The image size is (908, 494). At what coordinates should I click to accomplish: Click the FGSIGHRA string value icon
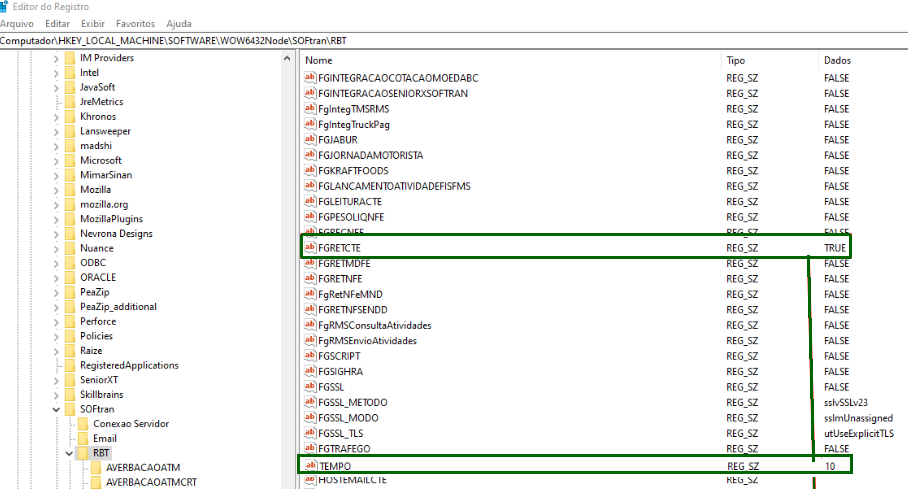tap(310, 371)
